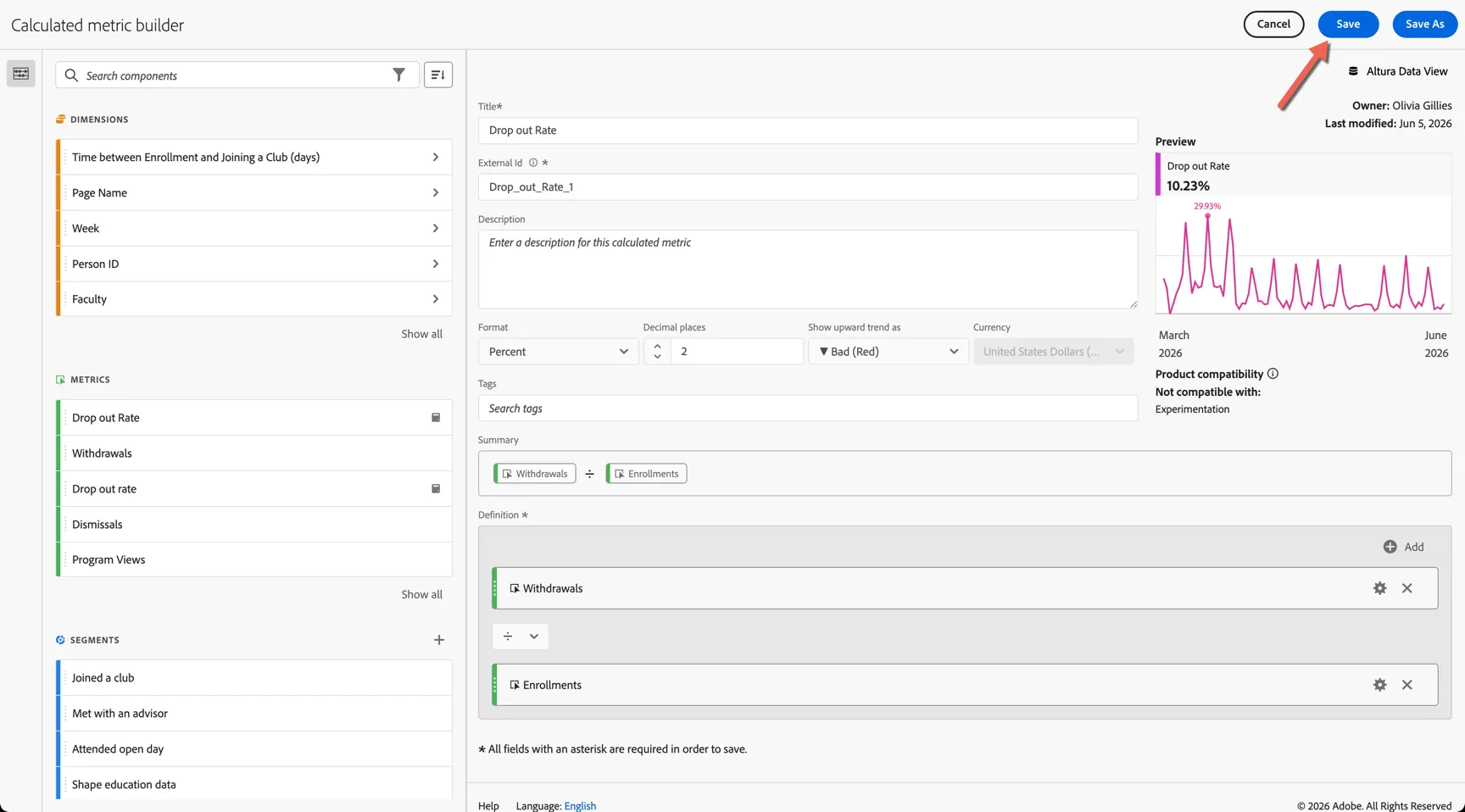Expand the Week dimension
1465x812 pixels.
436,229
